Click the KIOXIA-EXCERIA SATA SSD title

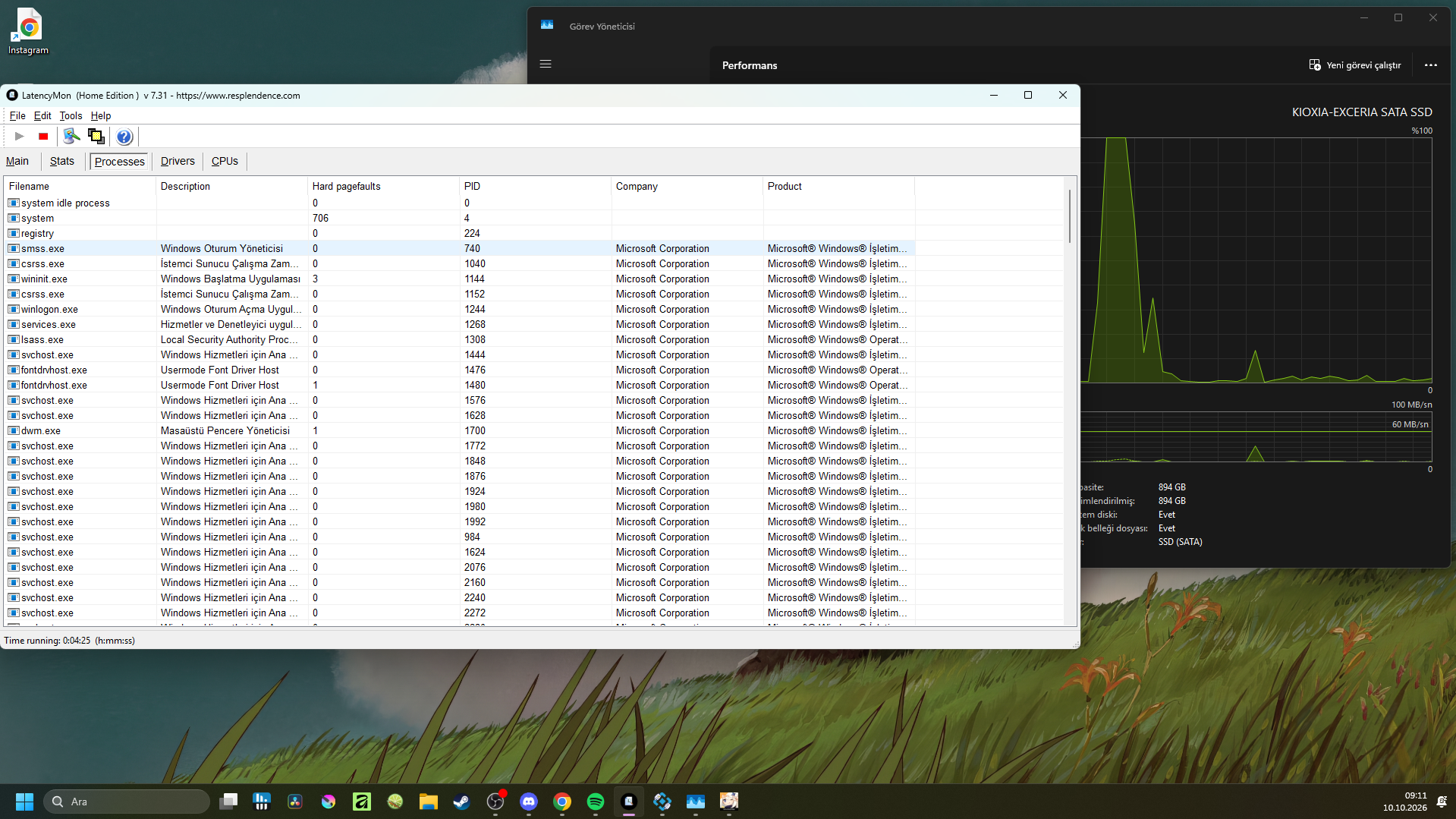tap(1362, 112)
